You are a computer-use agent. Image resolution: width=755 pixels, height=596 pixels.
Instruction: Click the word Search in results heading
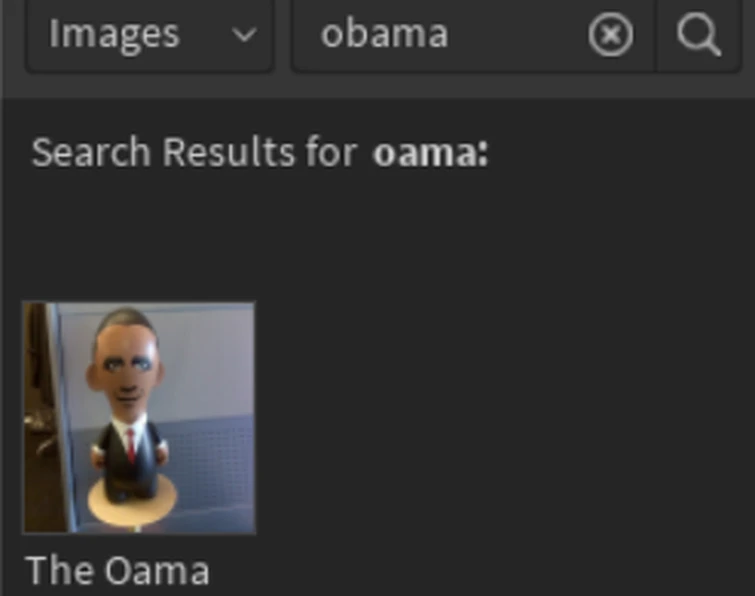pos(91,153)
